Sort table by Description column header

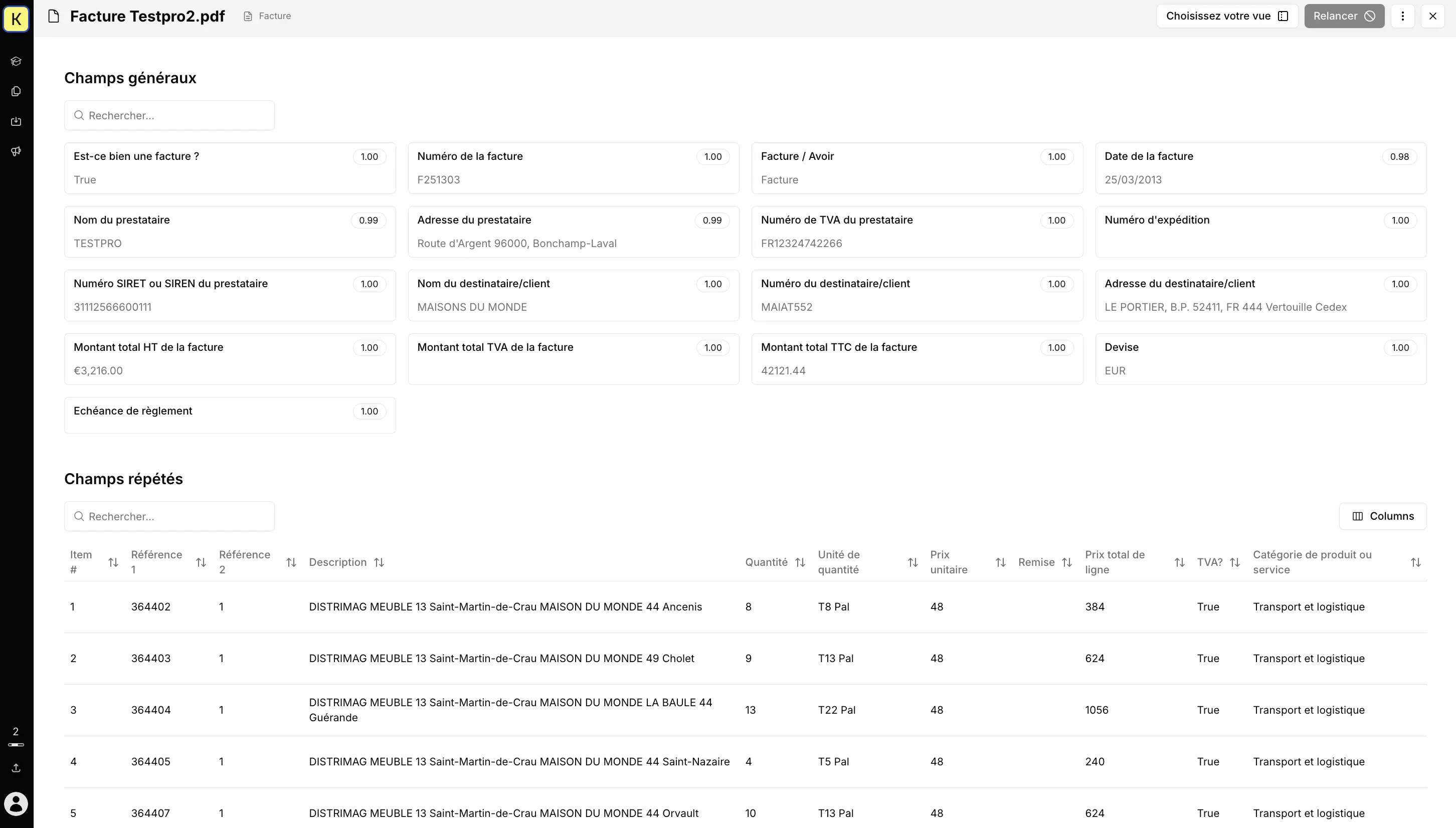(x=379, y=562)
